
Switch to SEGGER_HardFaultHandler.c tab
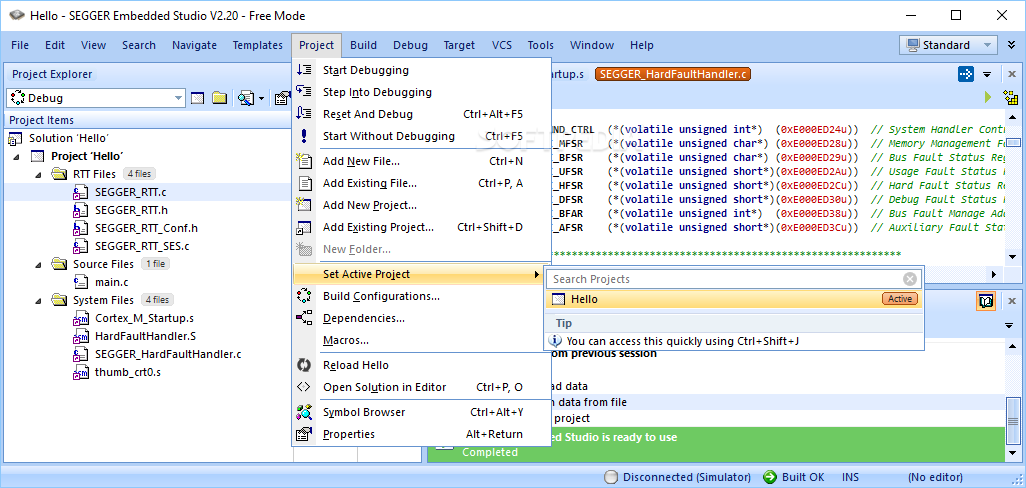pyautogui.click(x=673, y=74)
